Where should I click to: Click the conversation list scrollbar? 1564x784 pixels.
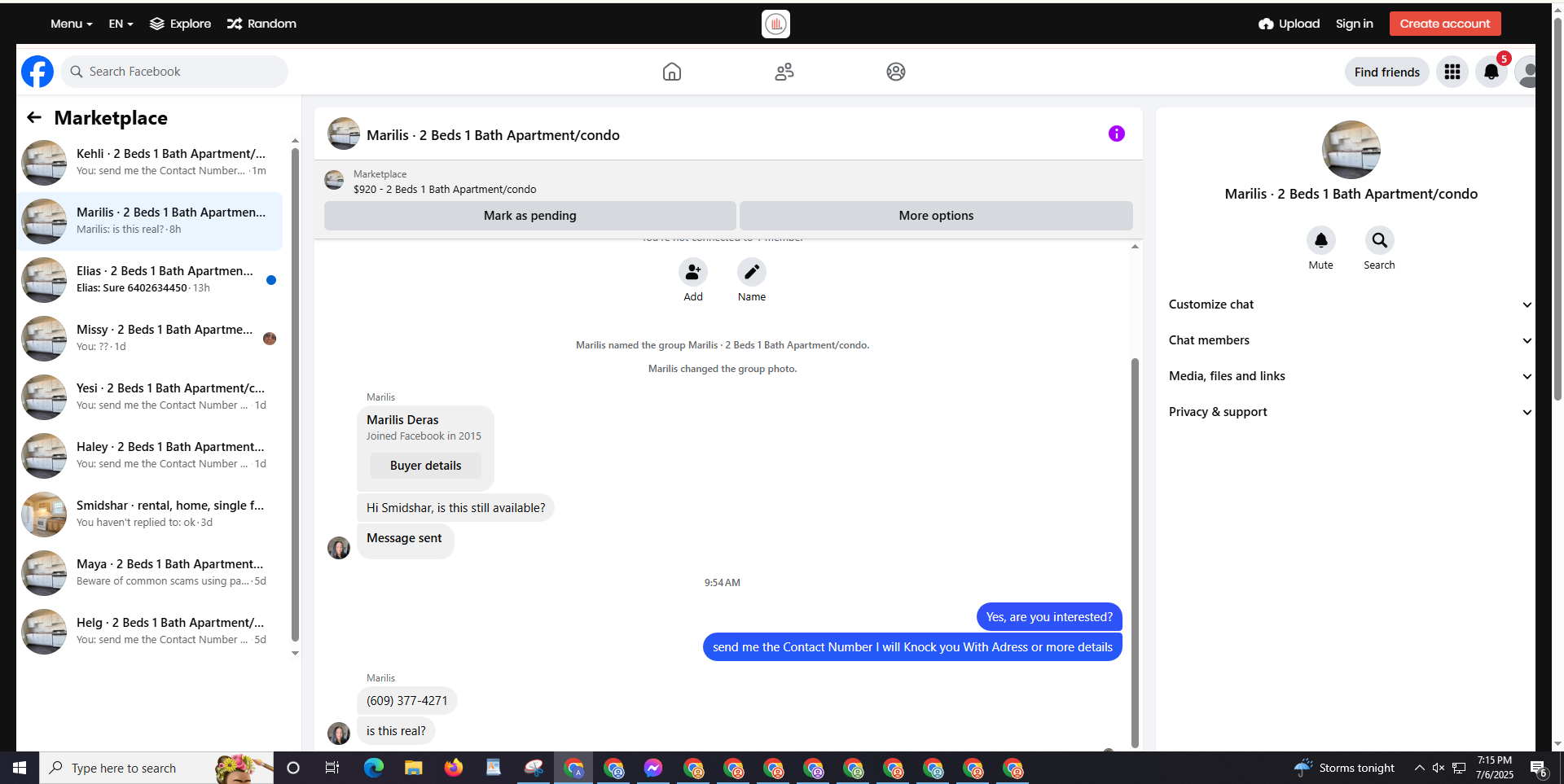[295, 395]
